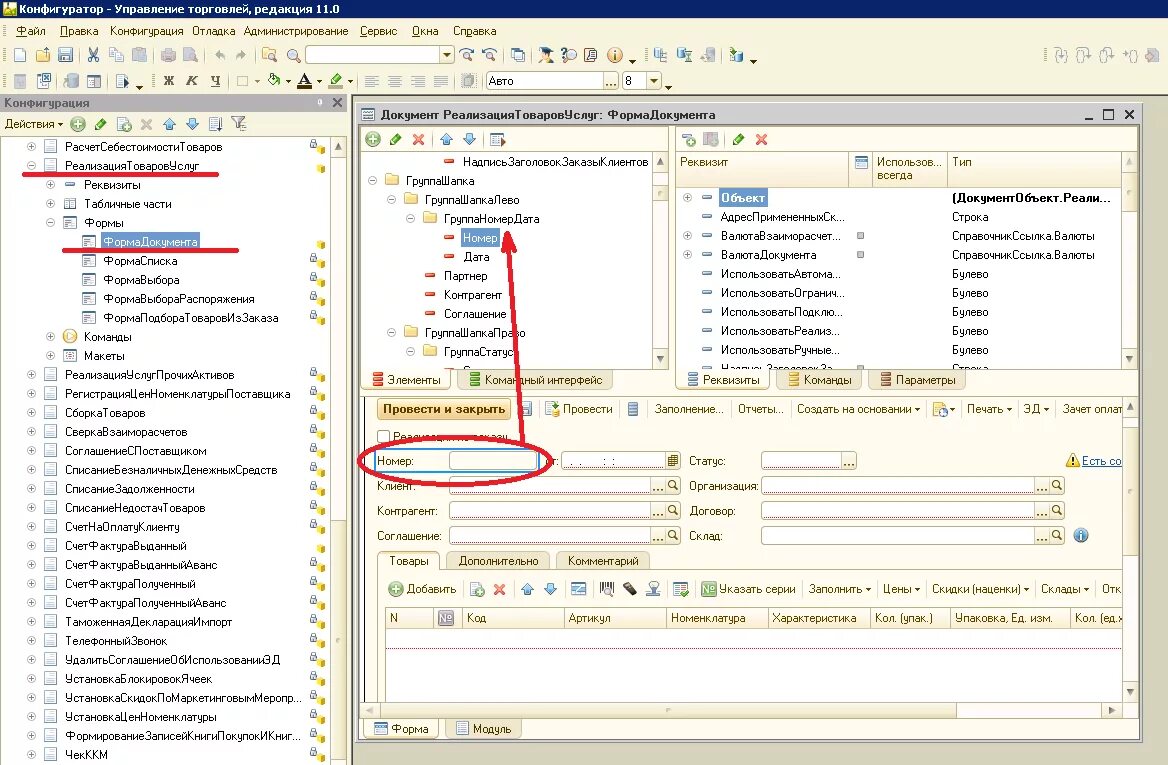Click pencil Edit icon in Конфигурация panel
Viewport: 1168px width, 765px height.
(x=101, y=124)
